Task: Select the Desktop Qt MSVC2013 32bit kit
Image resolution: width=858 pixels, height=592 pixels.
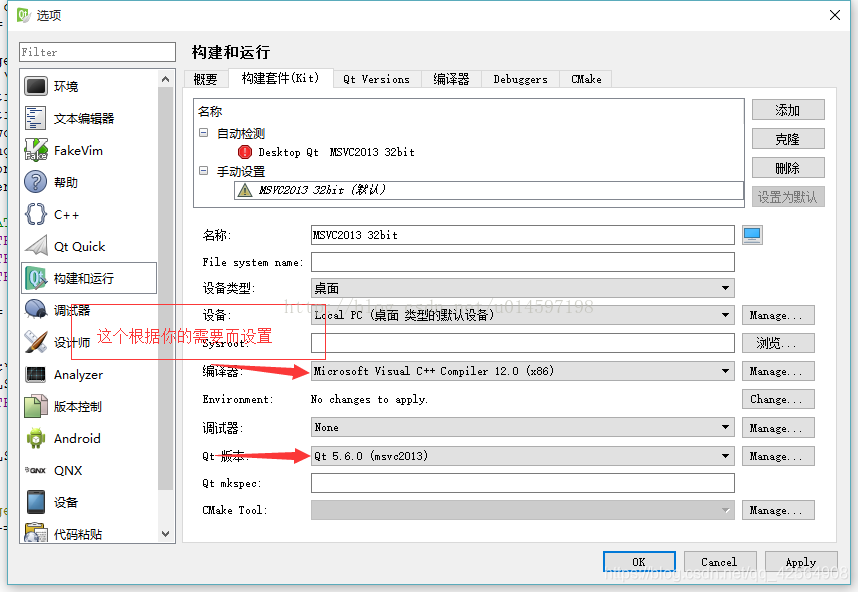Action: coord(336,152)
